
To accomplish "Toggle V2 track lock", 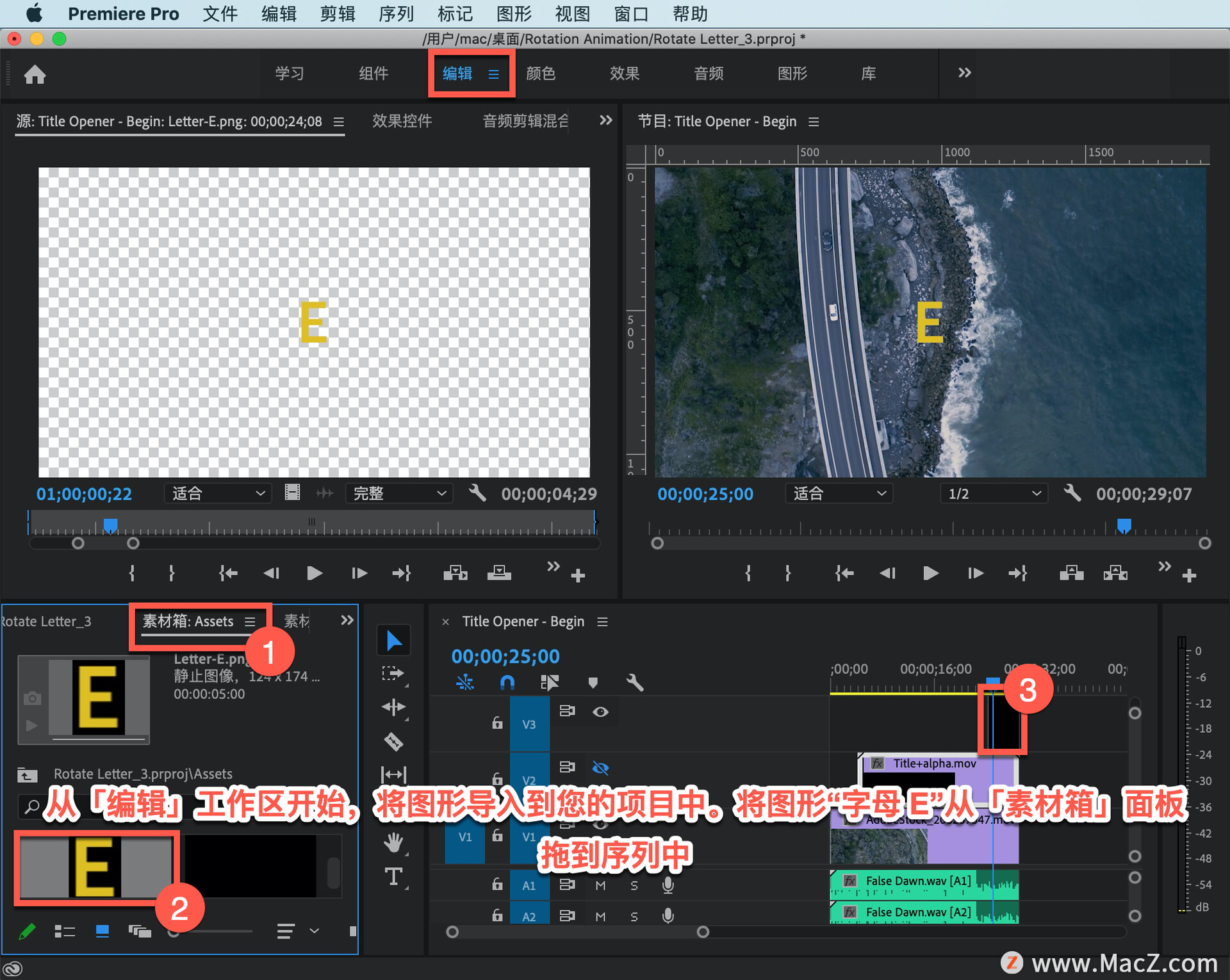I will tap(497, 780).
